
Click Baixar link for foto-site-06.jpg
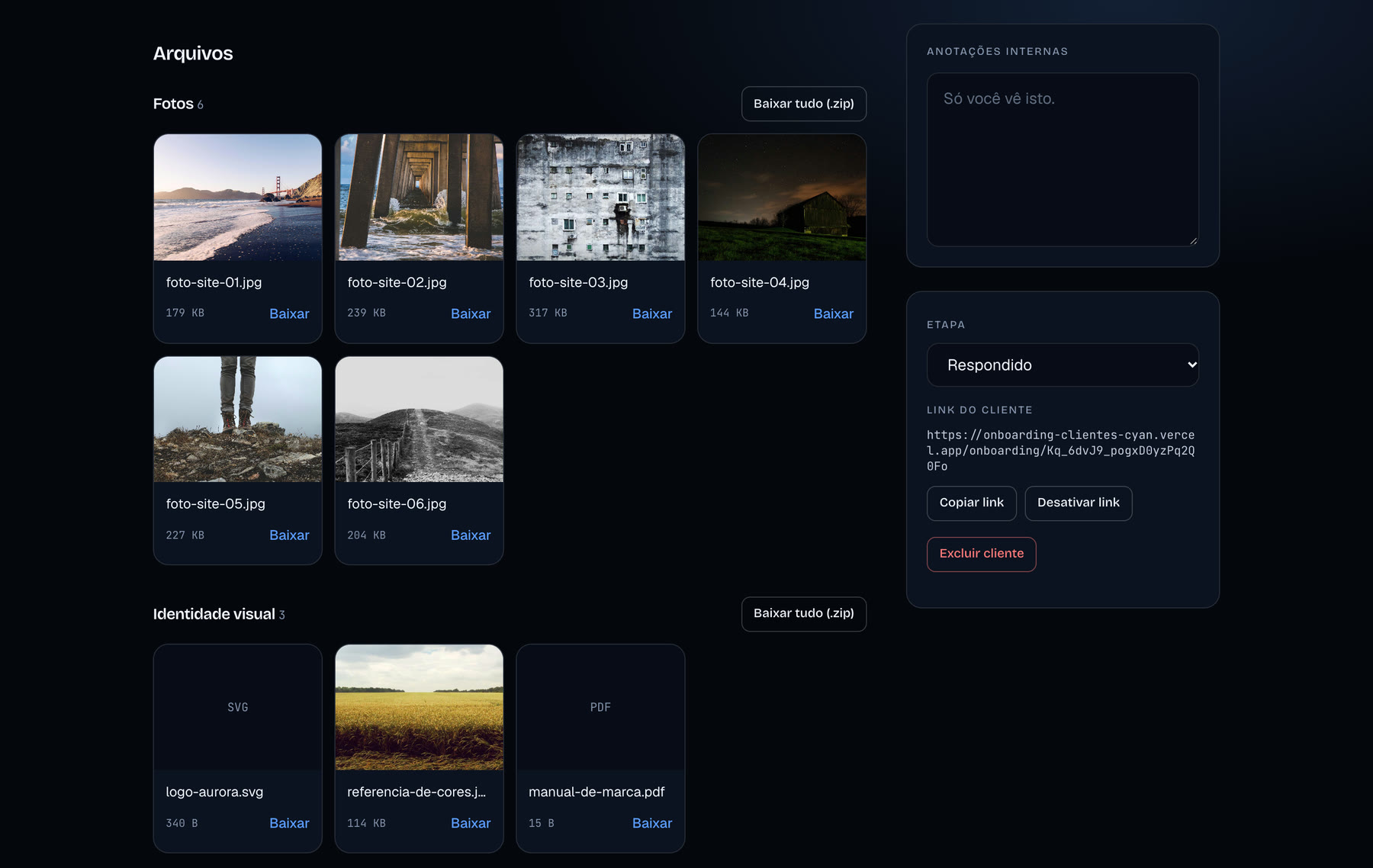pyautogui.click(x=471, y=535)
